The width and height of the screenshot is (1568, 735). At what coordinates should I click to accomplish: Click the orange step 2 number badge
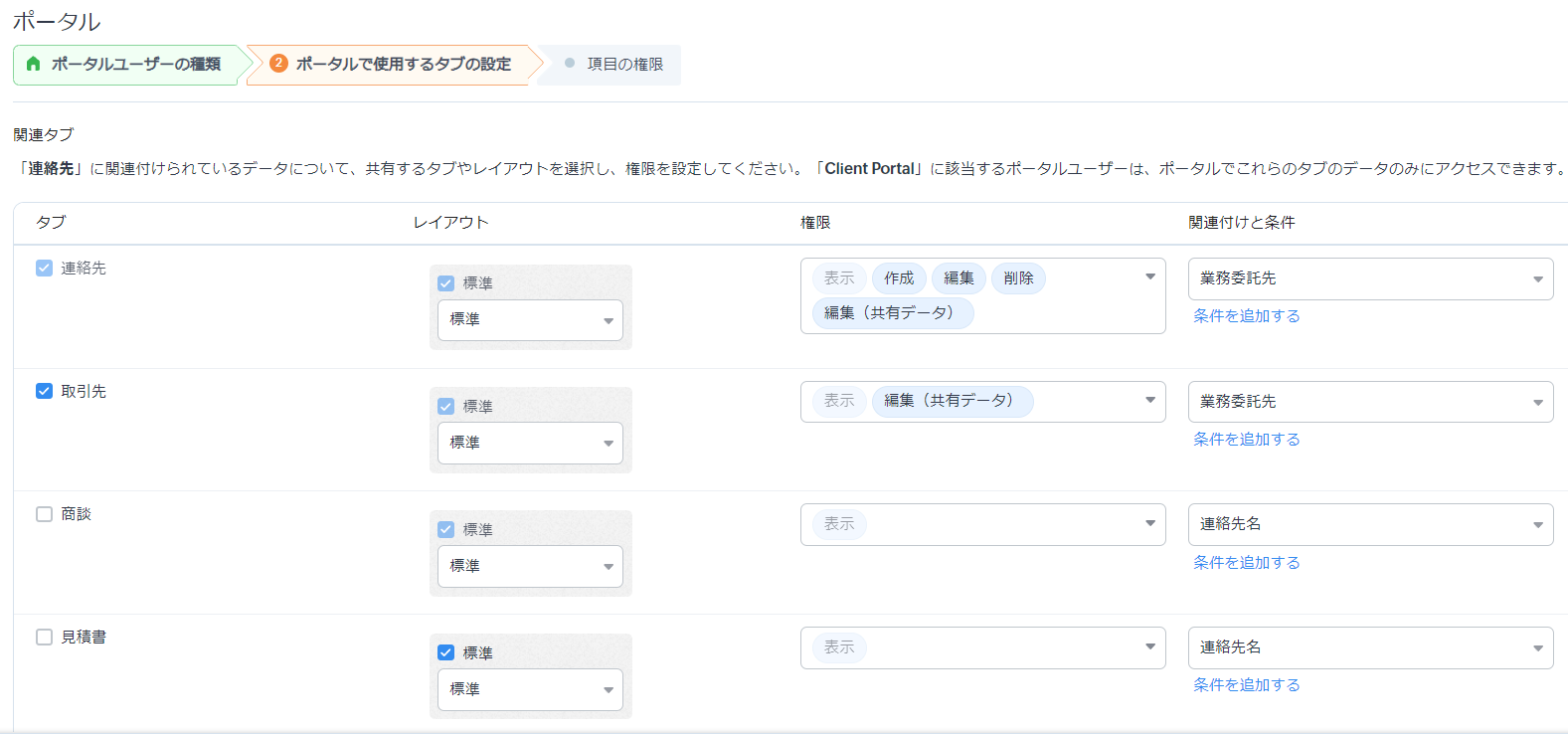pyautogui.click(x=278, y=63)
